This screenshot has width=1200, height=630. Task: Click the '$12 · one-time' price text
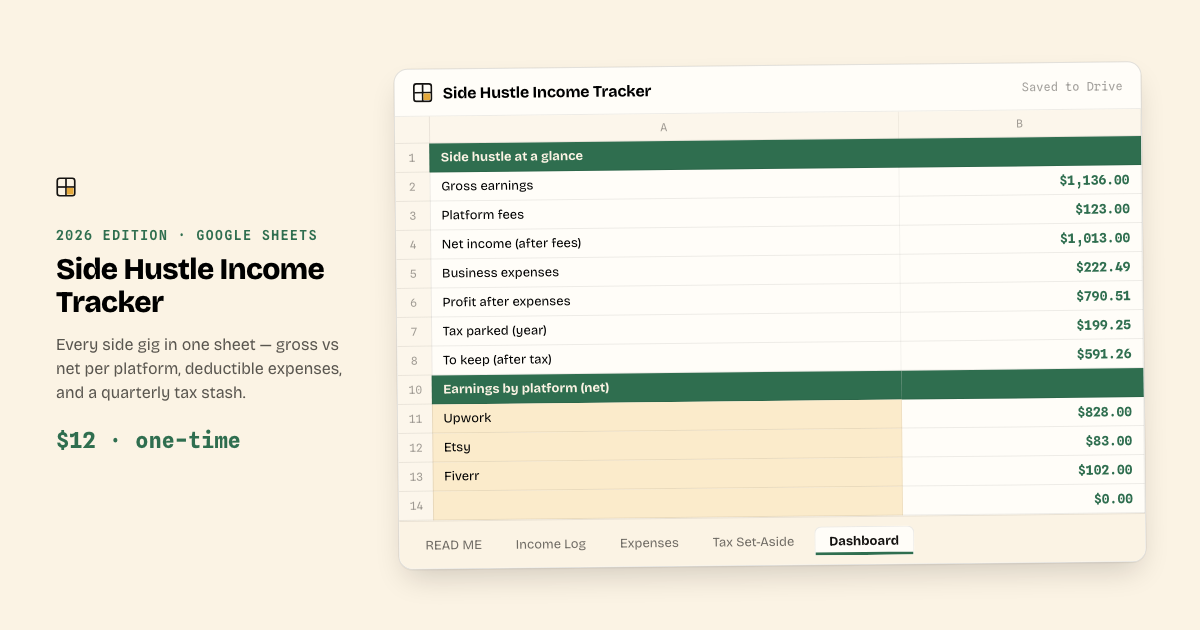(148, 441)
